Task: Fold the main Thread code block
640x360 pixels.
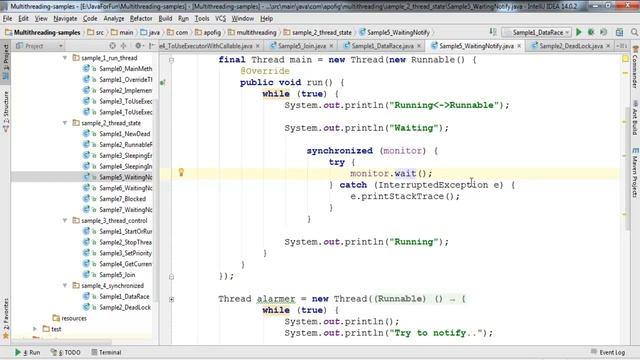Action: [171, 60]
